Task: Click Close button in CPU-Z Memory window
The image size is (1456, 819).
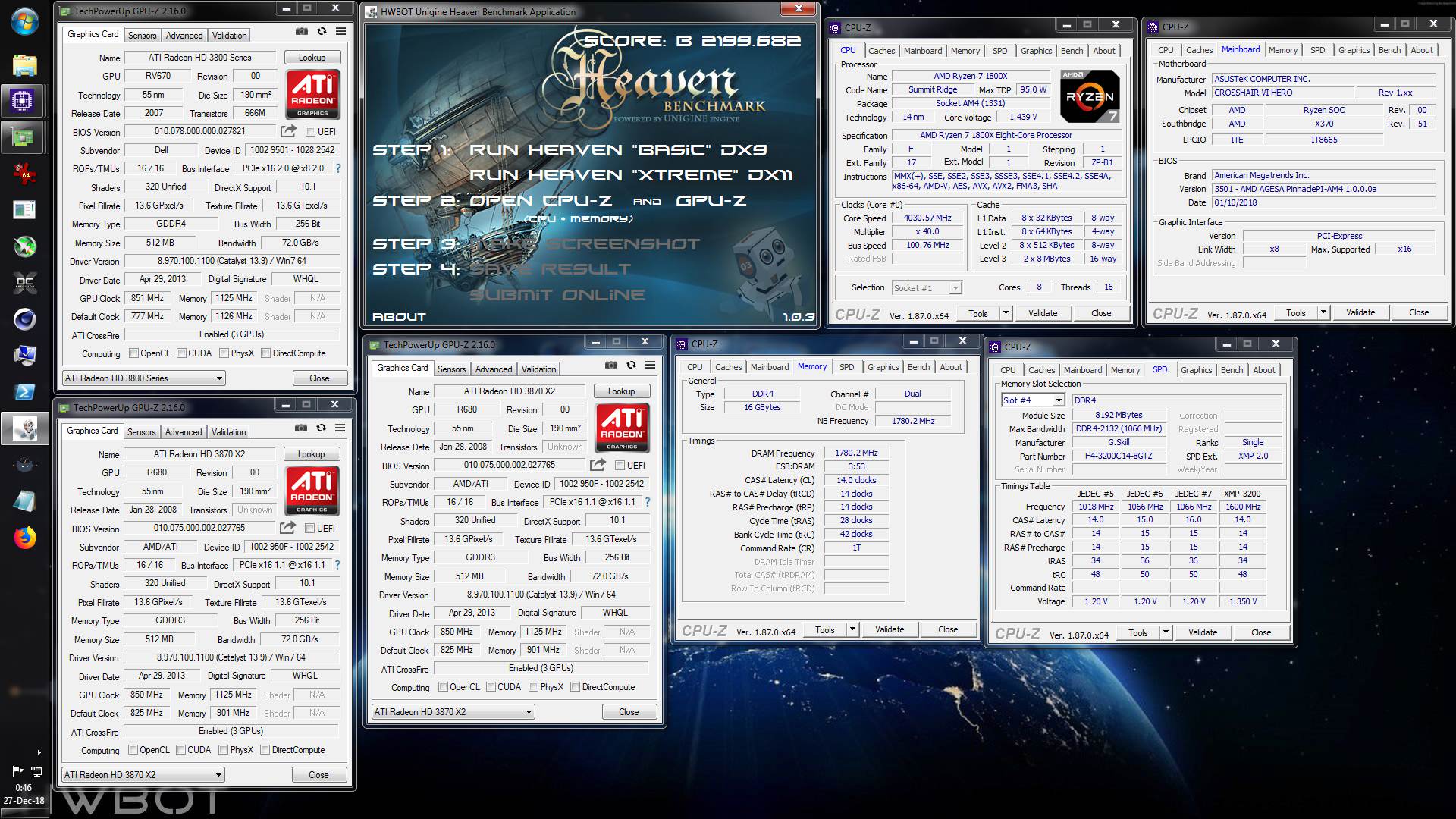Action: pyautogui.click(x=948, y=629)
